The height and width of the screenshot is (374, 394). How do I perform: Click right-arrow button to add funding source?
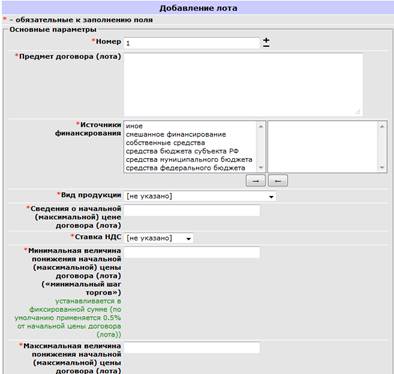tap(256, 181)
